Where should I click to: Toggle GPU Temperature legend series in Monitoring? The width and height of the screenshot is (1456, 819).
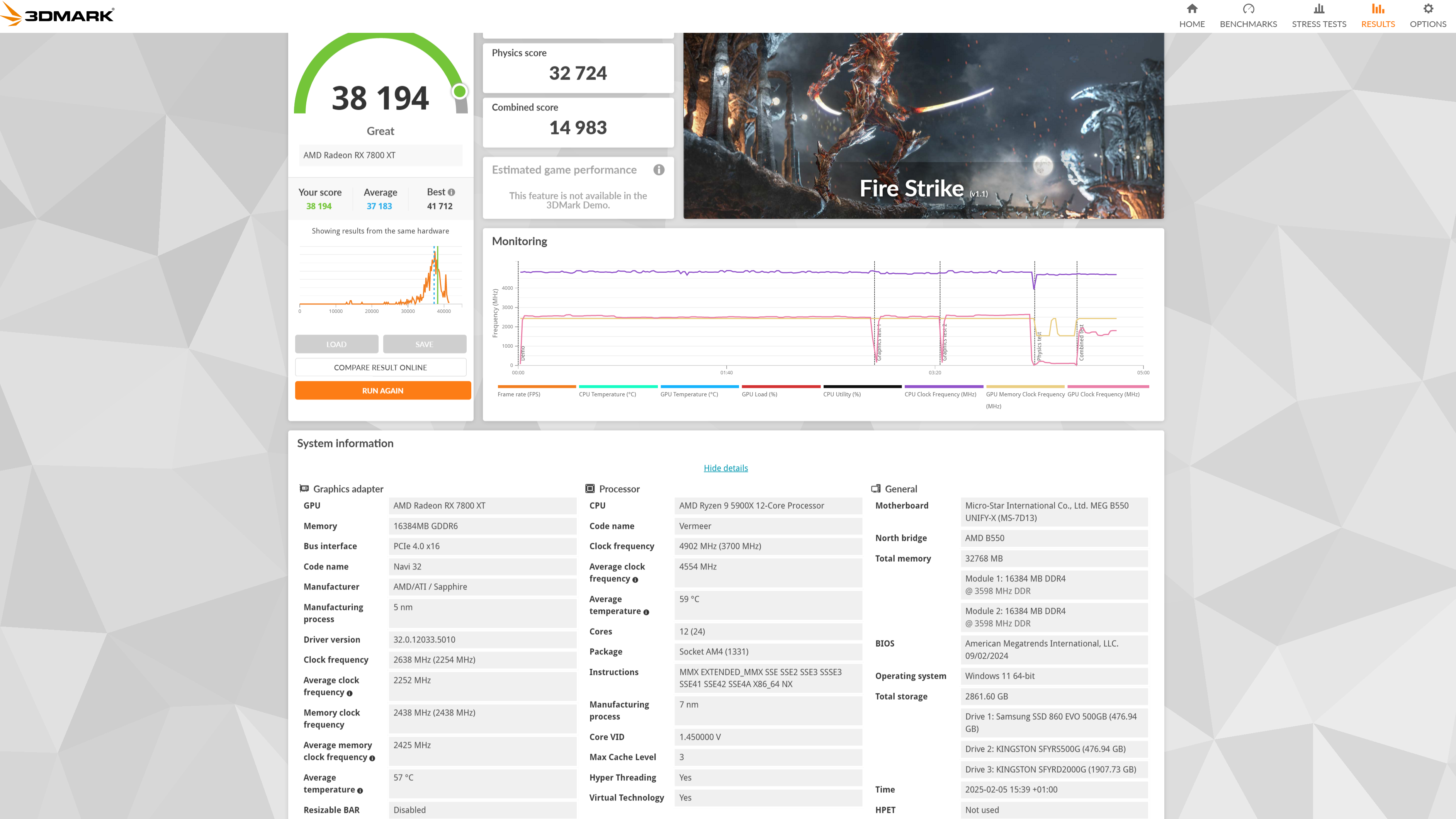(689, 394)
